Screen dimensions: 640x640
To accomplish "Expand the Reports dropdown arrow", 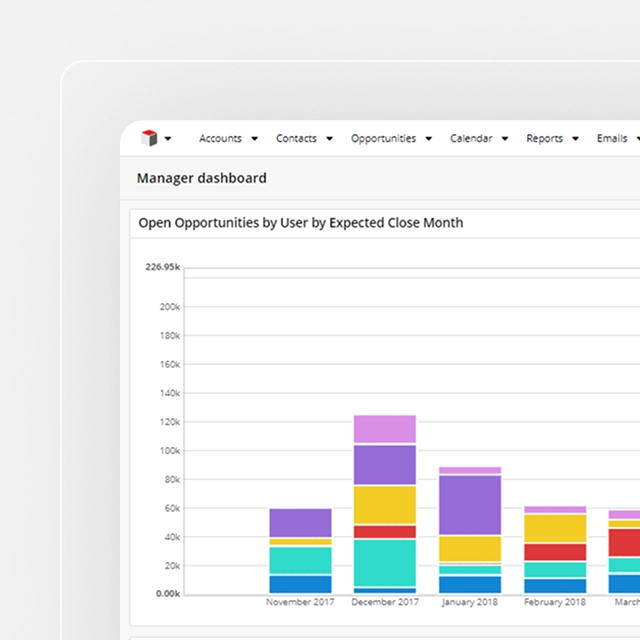I will 576,139.
